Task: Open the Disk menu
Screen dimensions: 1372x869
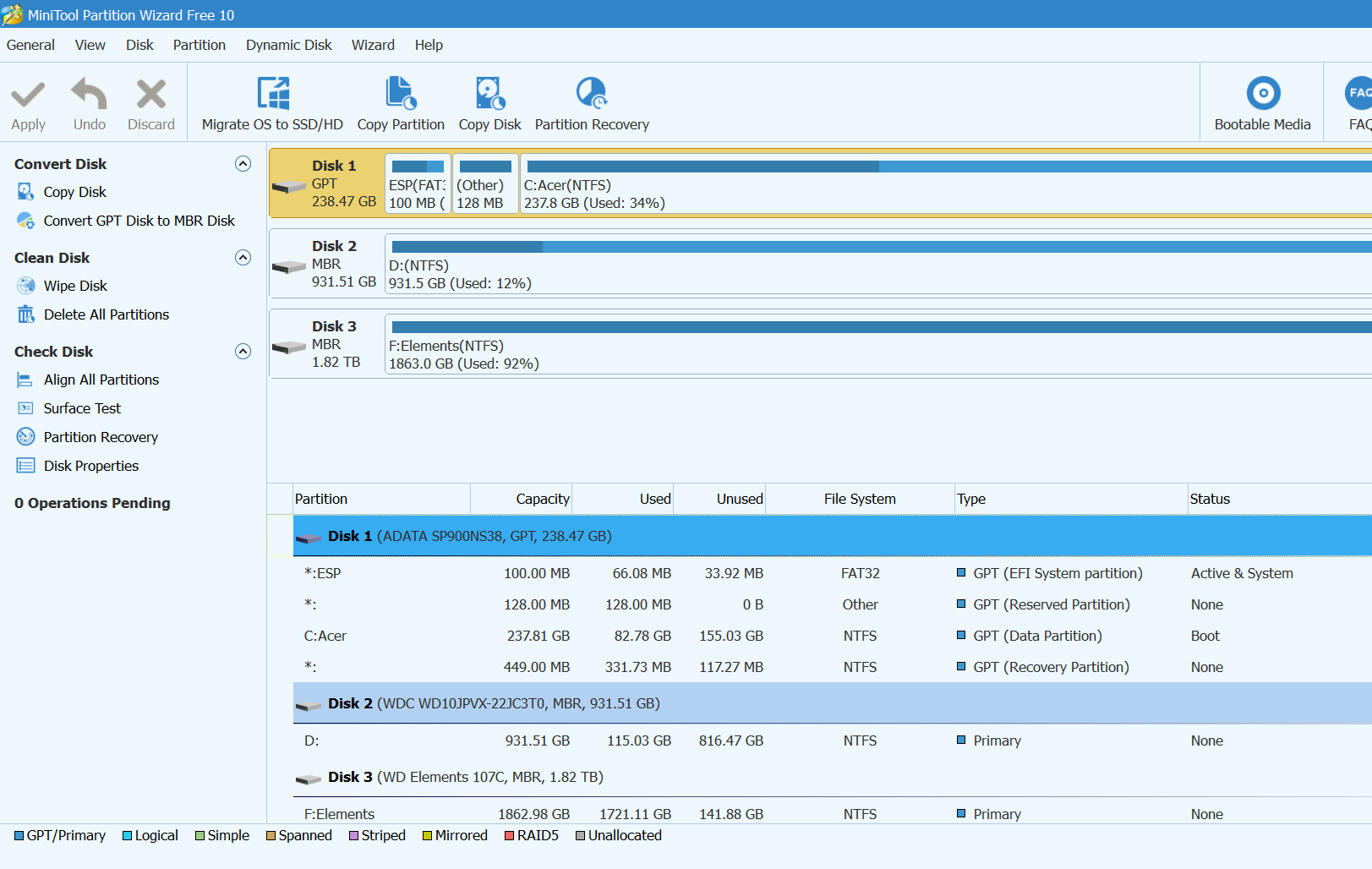Action: tap(139, 45)
